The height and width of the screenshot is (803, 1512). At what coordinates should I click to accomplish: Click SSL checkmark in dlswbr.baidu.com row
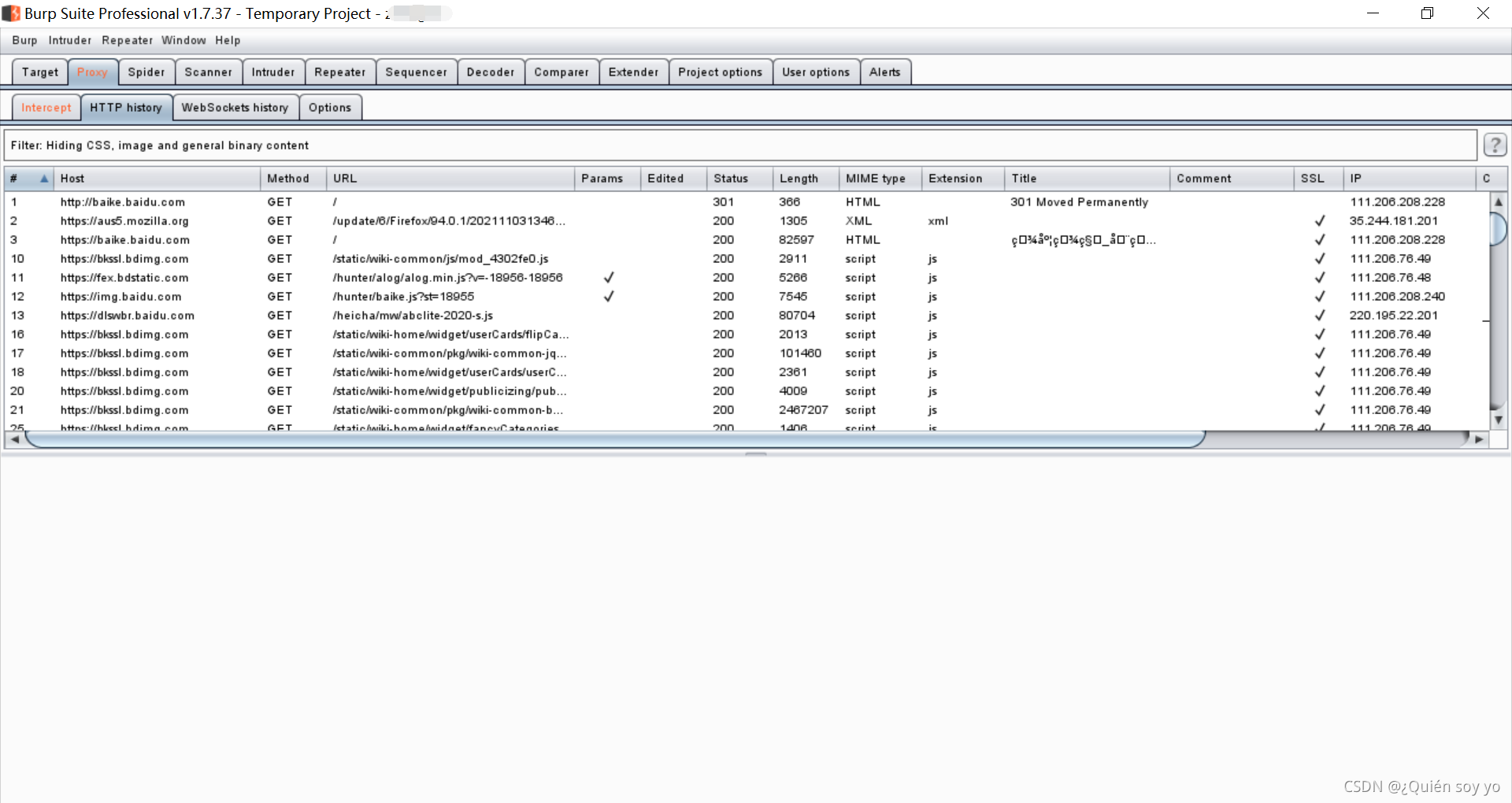click(1320, 315)
